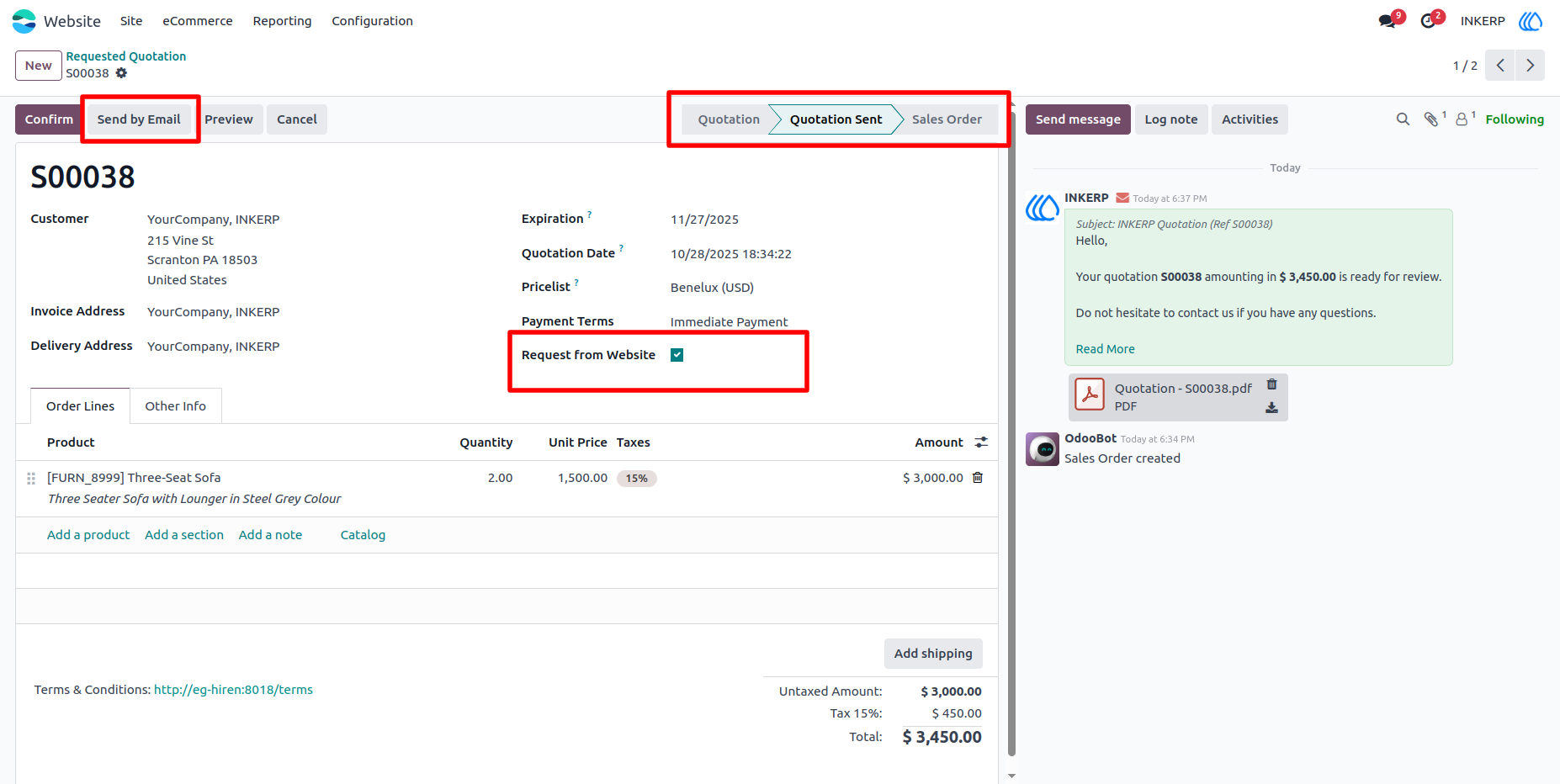1560x784 pixels.
Task: Open the activities clock icon in navbar
Action: point(1429,21)
